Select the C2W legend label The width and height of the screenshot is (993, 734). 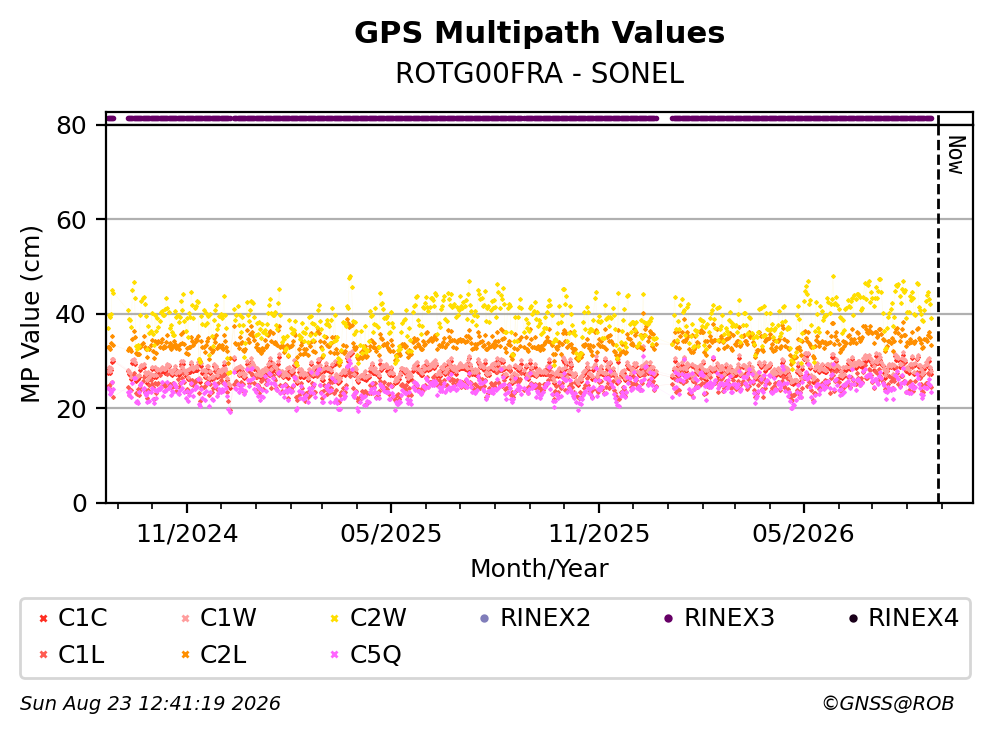[x=378, y=618]
